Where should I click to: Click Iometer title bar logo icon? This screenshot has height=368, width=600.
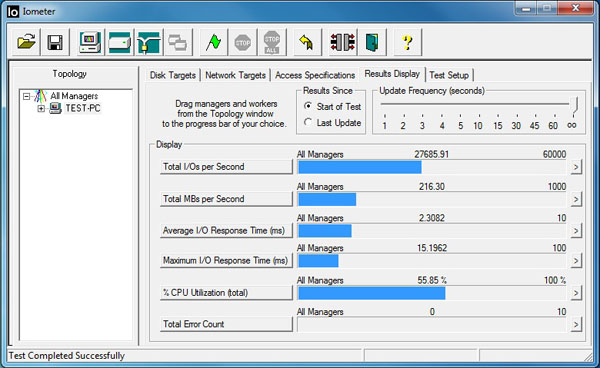13,11
